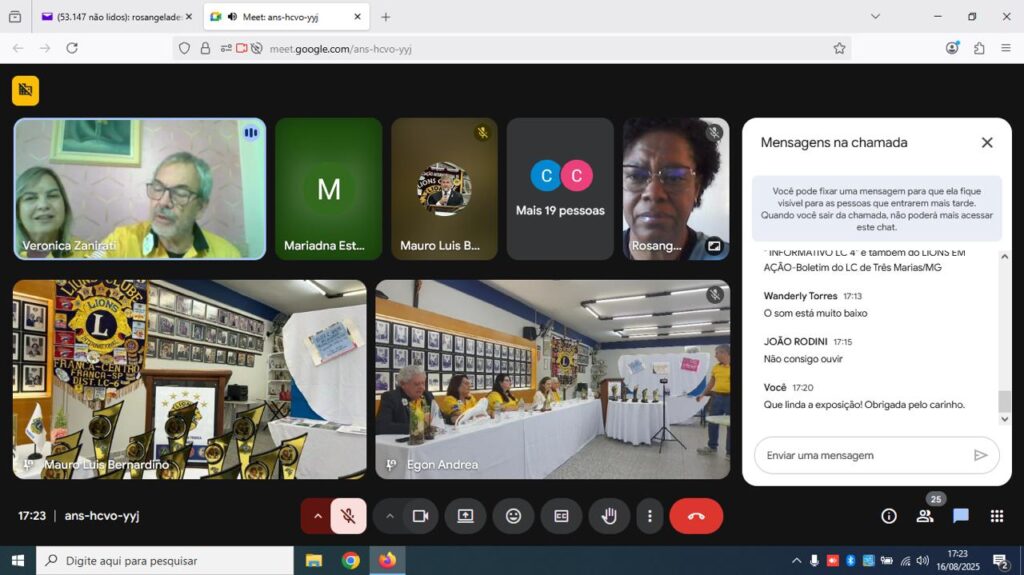This screenshot has width=1024, height=575.
Task: Open a new browser tab
Action: pyautogui.click(x=386, y=17)
